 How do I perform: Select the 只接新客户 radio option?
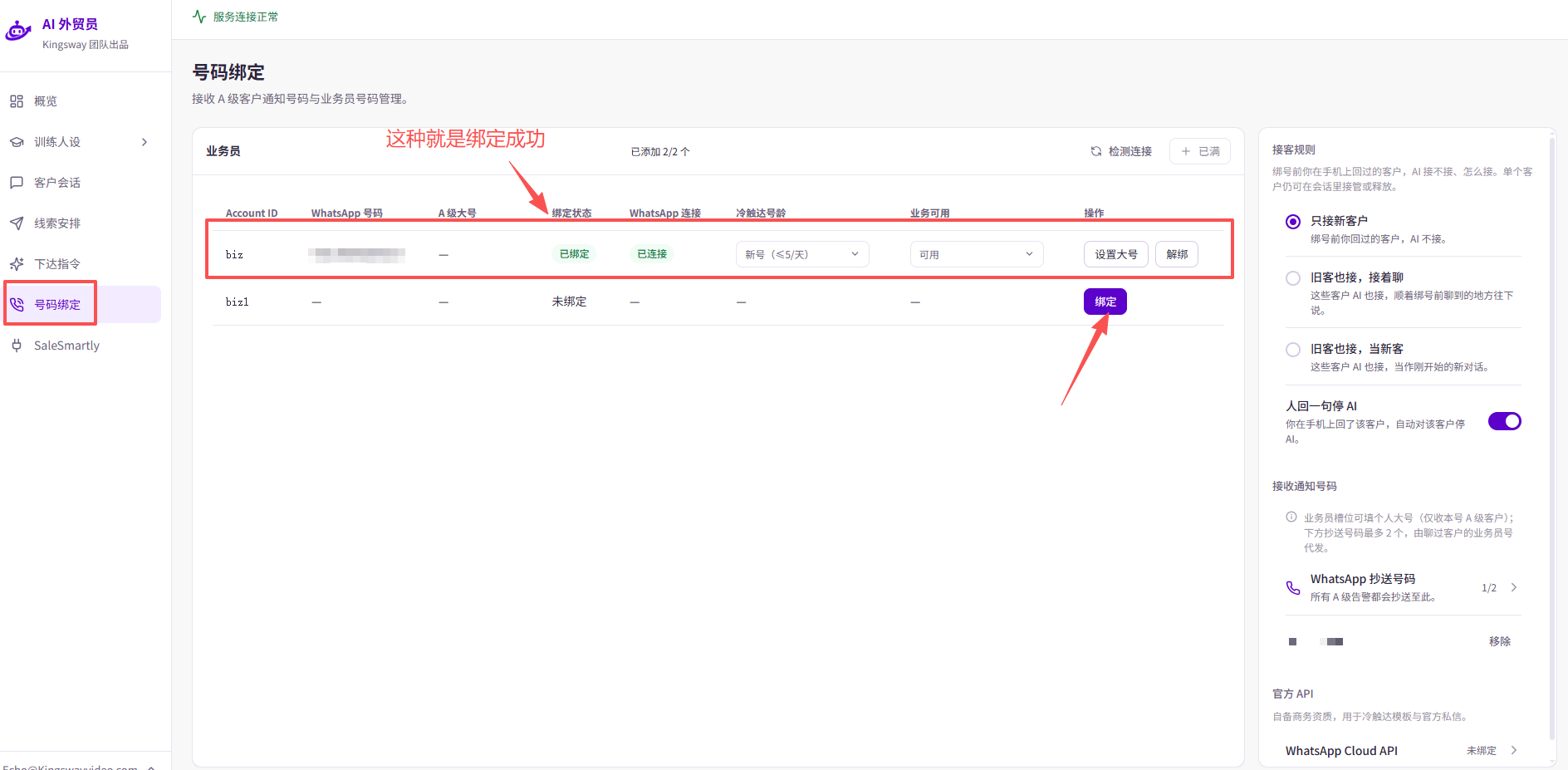(x=1293, y=222)
